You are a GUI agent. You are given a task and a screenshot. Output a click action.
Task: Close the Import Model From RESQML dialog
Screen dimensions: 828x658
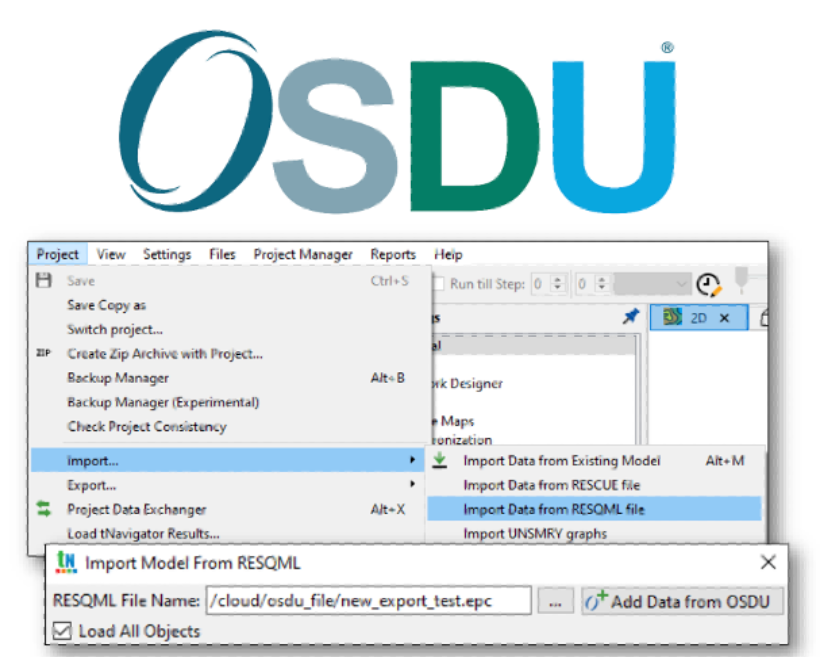point(768,562)
